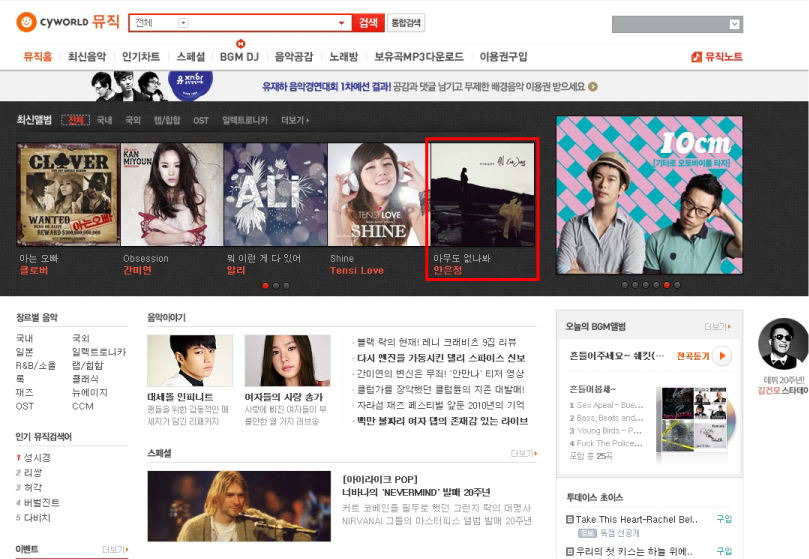Select the 일렉트로니카 genre in 장르별 음악
809x559 pixels.
coord(99,352)
